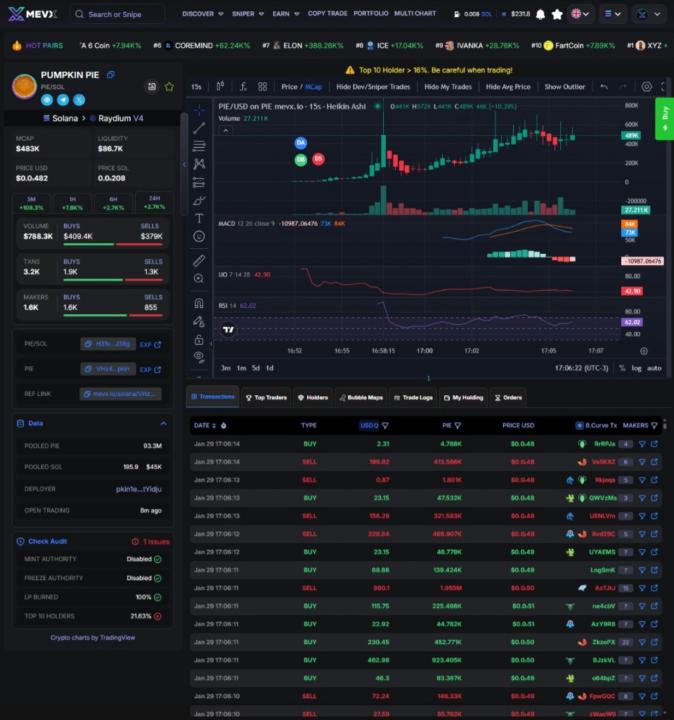The width and height of the screenshot is (674, 720).
Task: Toggle Hide Avg Price option
Action: 508,87
